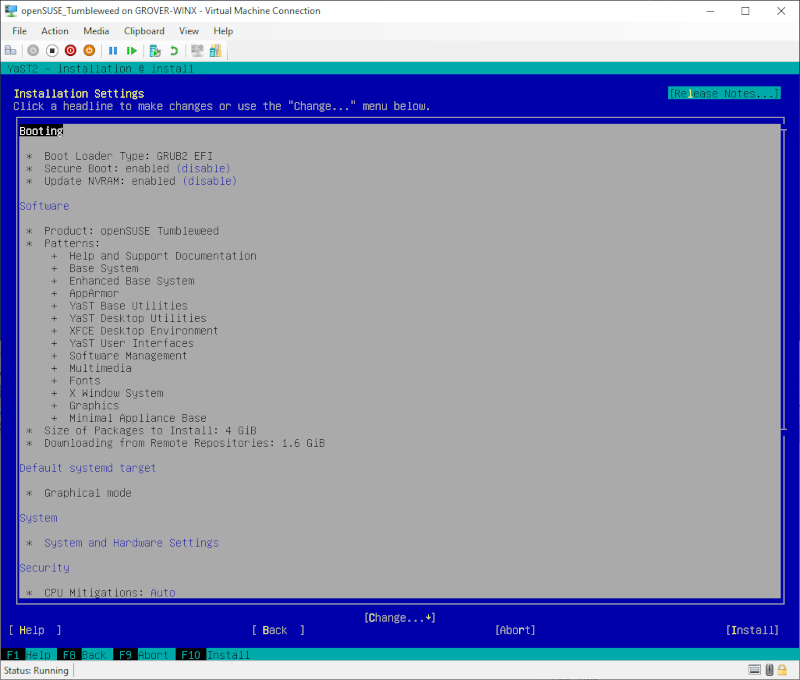The height and width of the screenshot is (680, 800).
Task: Open the Media menu
Action: tap(96, 31)
